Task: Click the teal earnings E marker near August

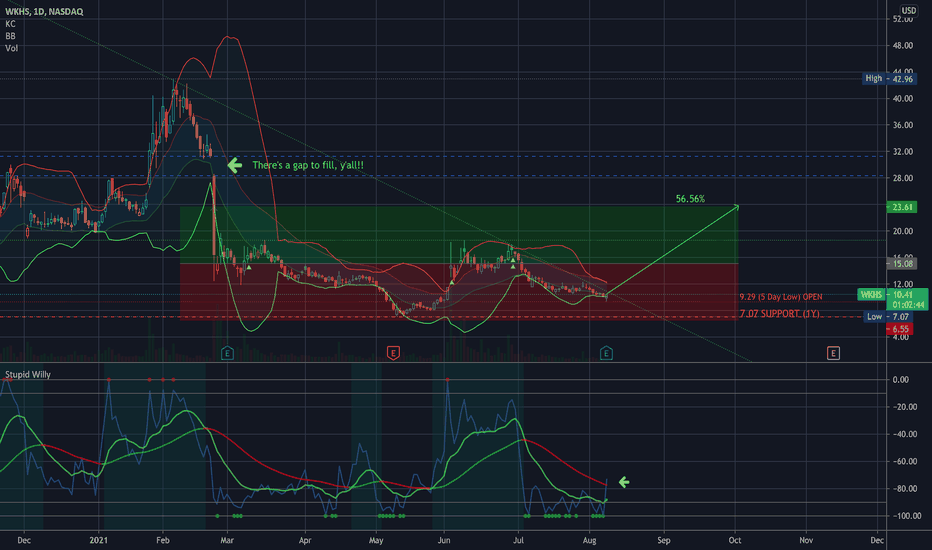Action: (x=606, y=354)
